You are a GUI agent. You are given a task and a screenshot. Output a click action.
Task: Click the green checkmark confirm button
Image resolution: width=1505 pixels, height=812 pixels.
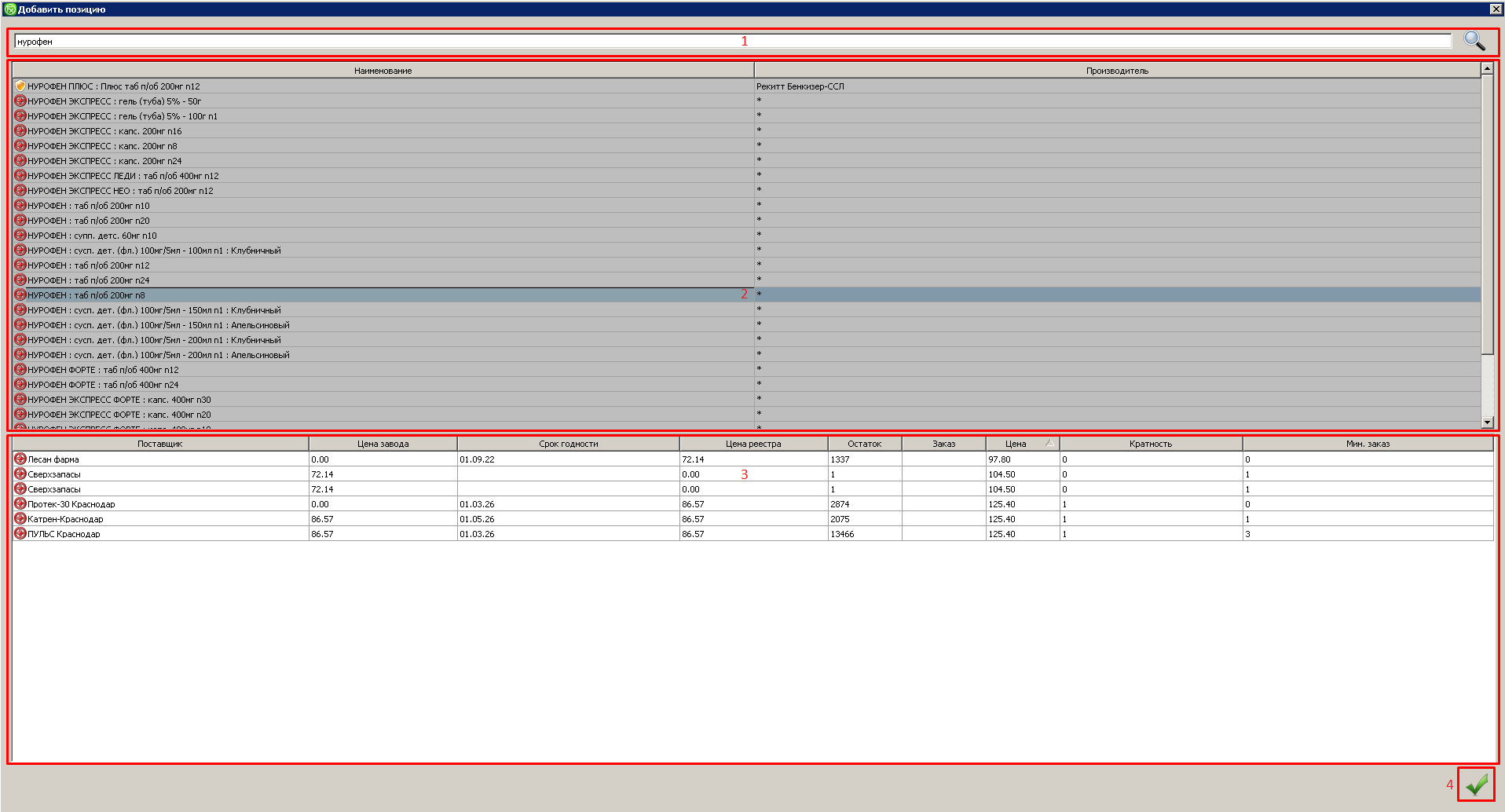coord(1476,784)
